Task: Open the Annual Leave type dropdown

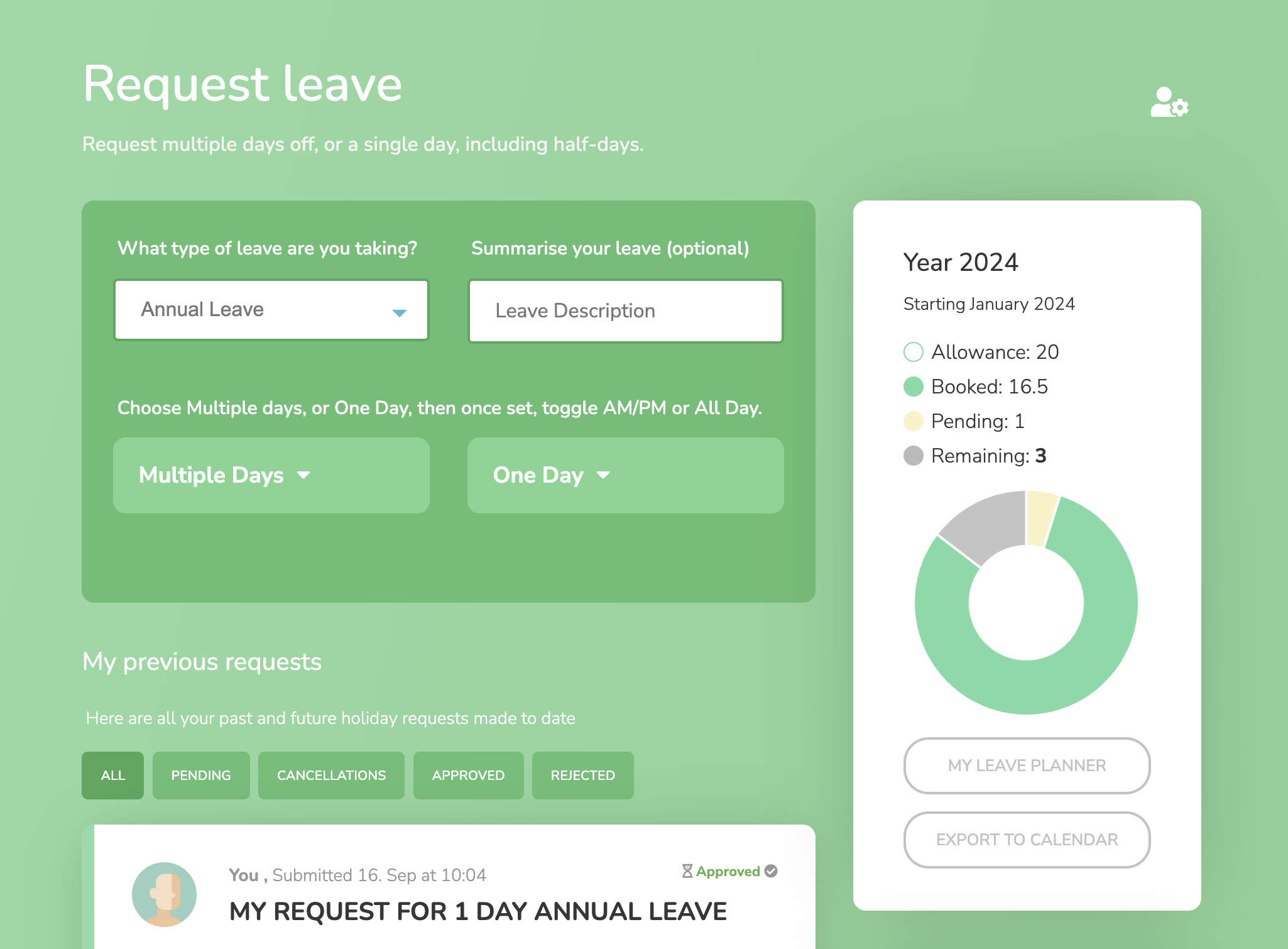Action: (x=271, y=310)
